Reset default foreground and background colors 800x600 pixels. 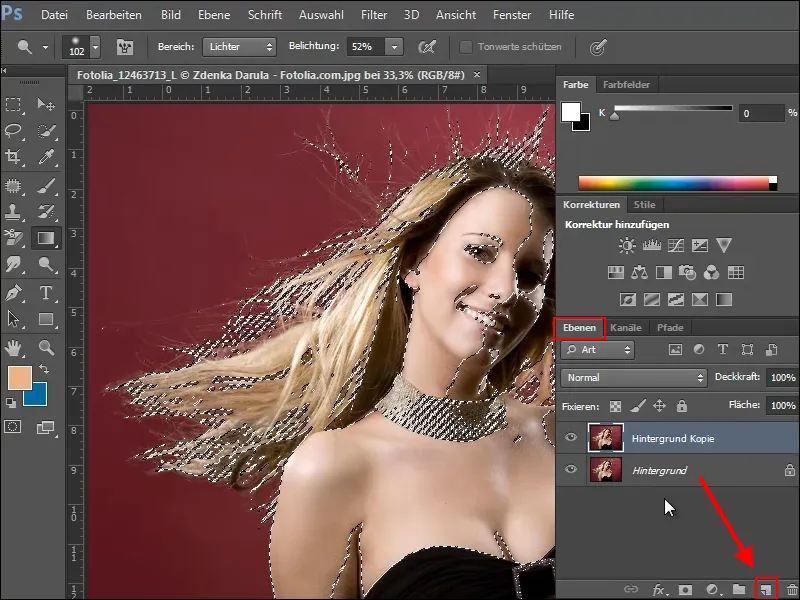coord(11,403)
